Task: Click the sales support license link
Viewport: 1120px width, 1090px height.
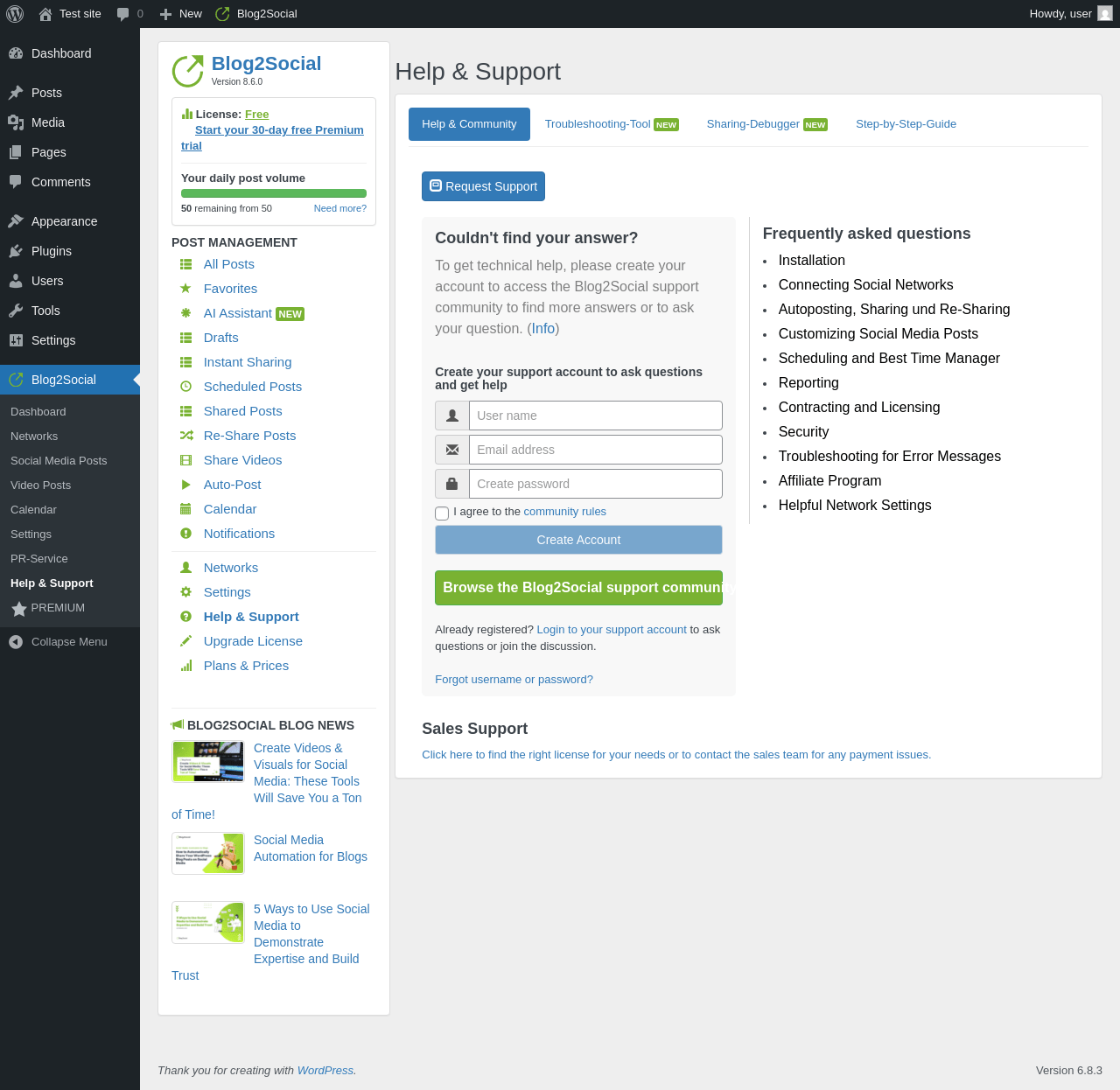Action: [x=676, y=755]
